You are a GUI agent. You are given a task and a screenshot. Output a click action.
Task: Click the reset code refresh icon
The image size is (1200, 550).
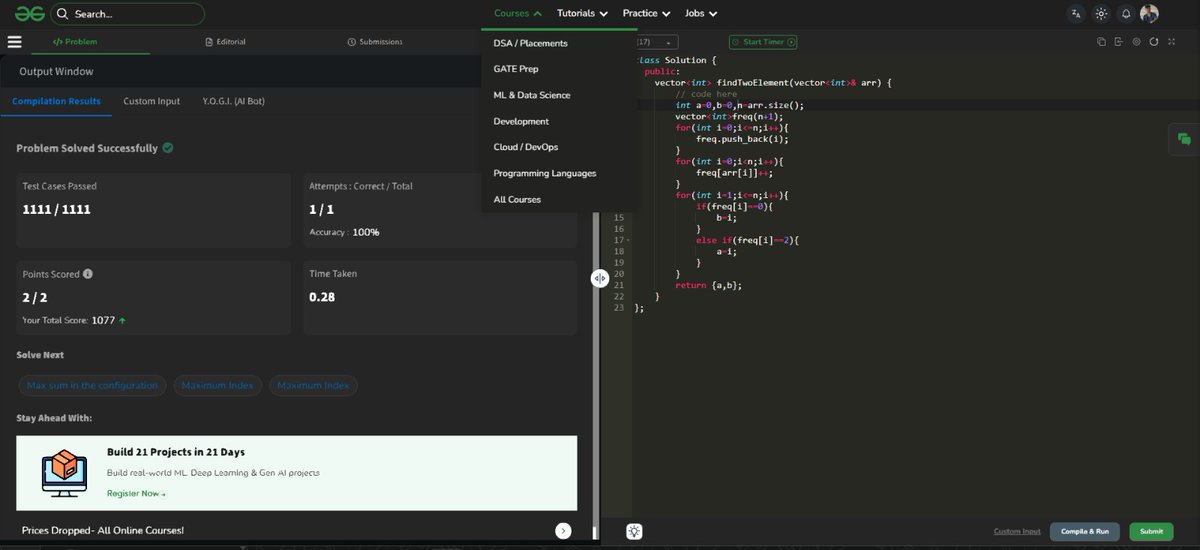coord(1154,42)
